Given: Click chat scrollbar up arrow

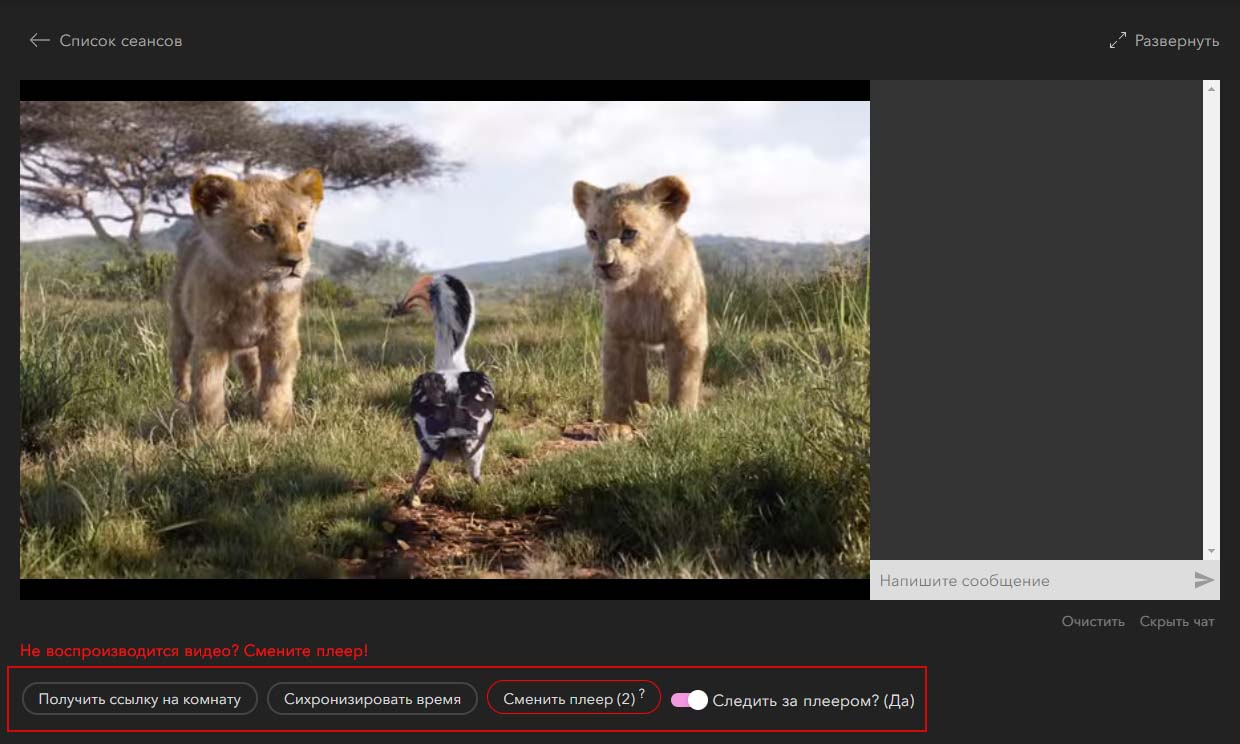Looking at the screenshot, I should click(1212, 89).
